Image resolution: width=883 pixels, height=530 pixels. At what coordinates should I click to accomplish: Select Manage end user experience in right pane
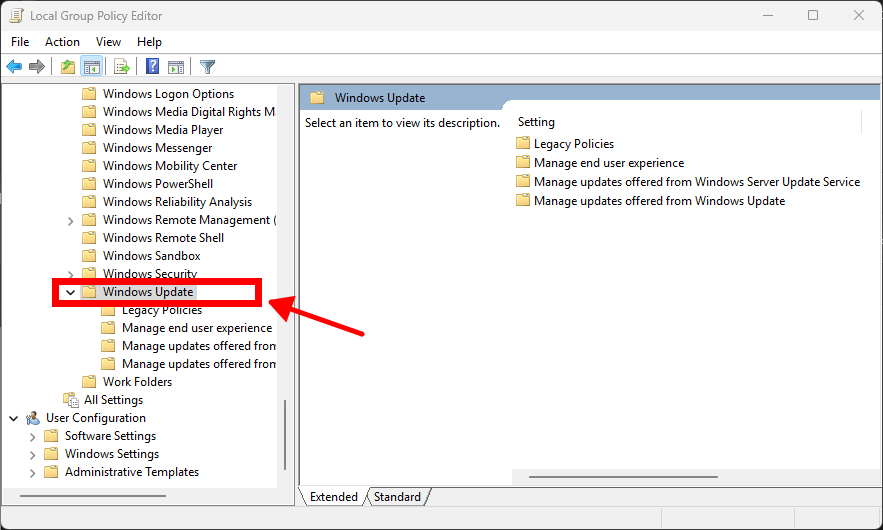608,163
